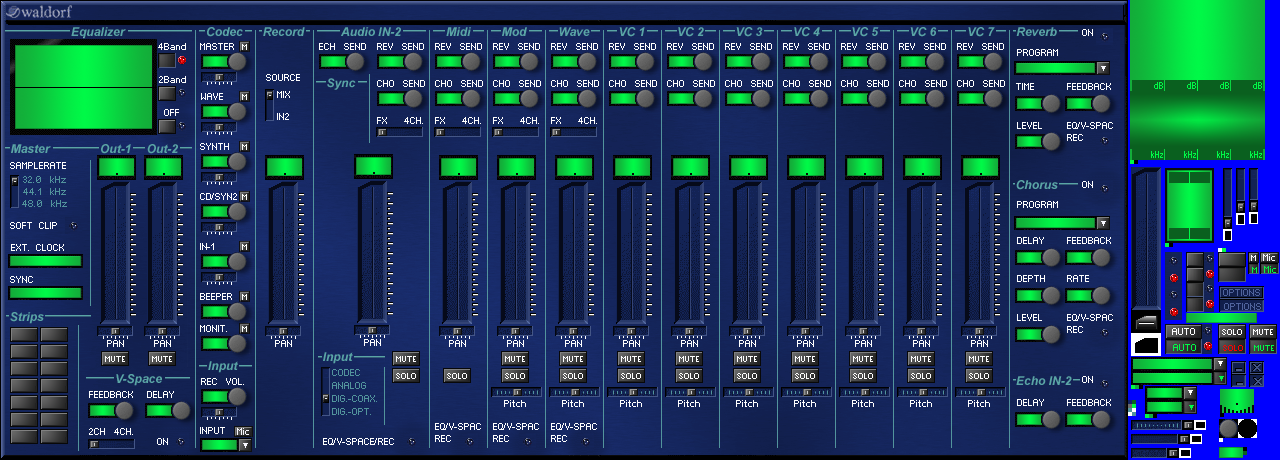Viewport: 1280px width, 460px height.
Task: Enable the 4Band equalizer button
Action: pos(166,62)
